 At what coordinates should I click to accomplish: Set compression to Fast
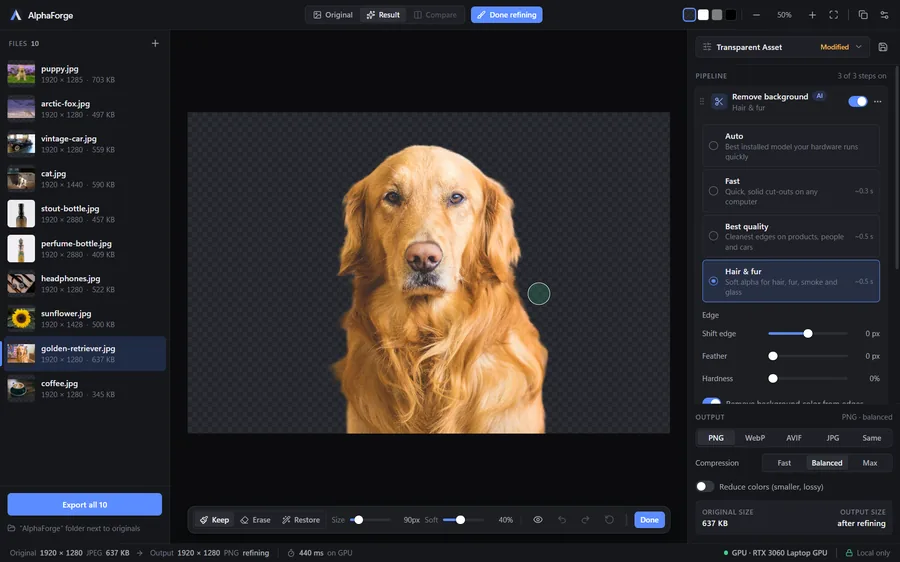pos(784,463)
